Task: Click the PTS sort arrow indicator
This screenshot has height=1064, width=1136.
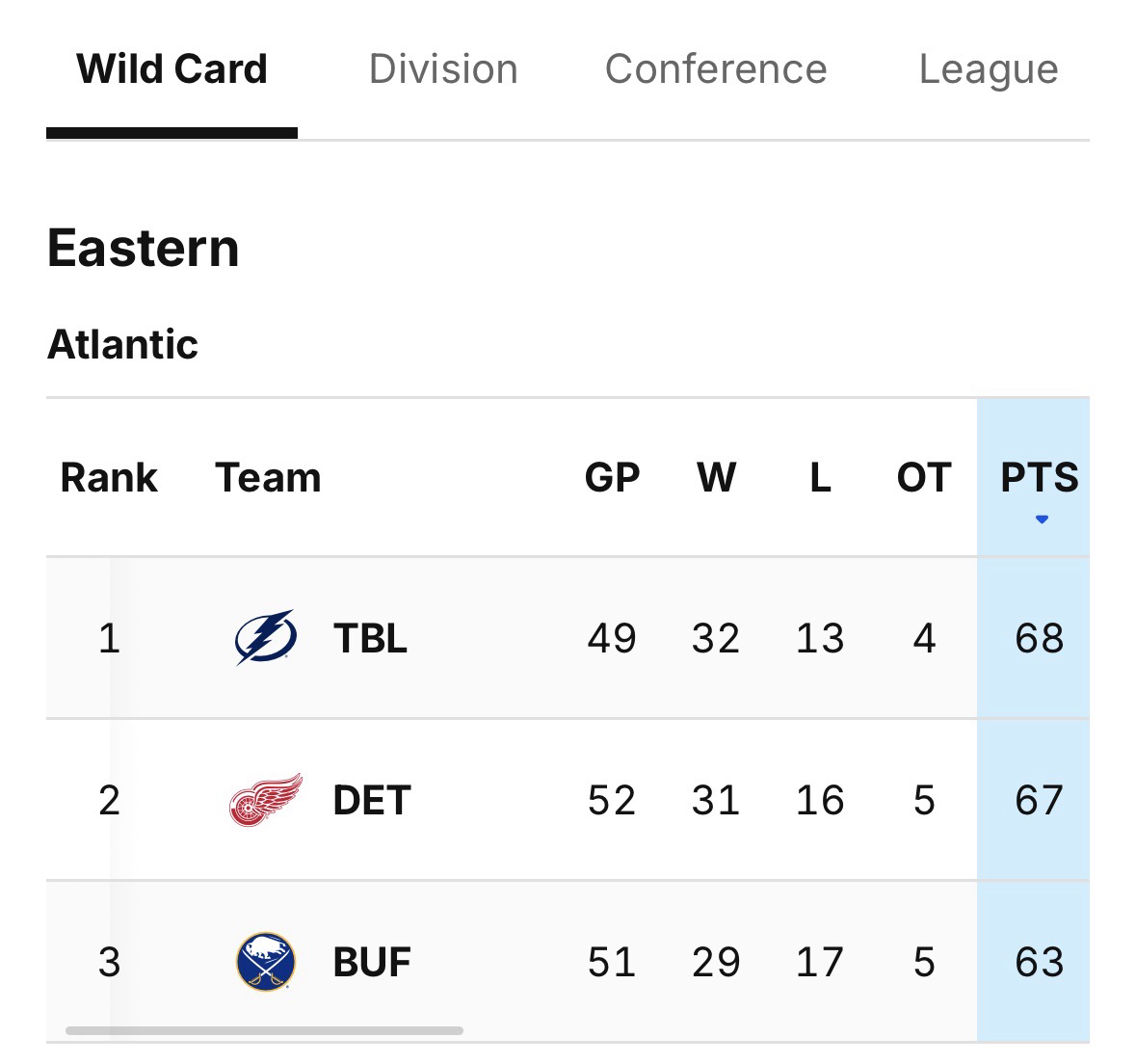Action: coord(1041,520)
